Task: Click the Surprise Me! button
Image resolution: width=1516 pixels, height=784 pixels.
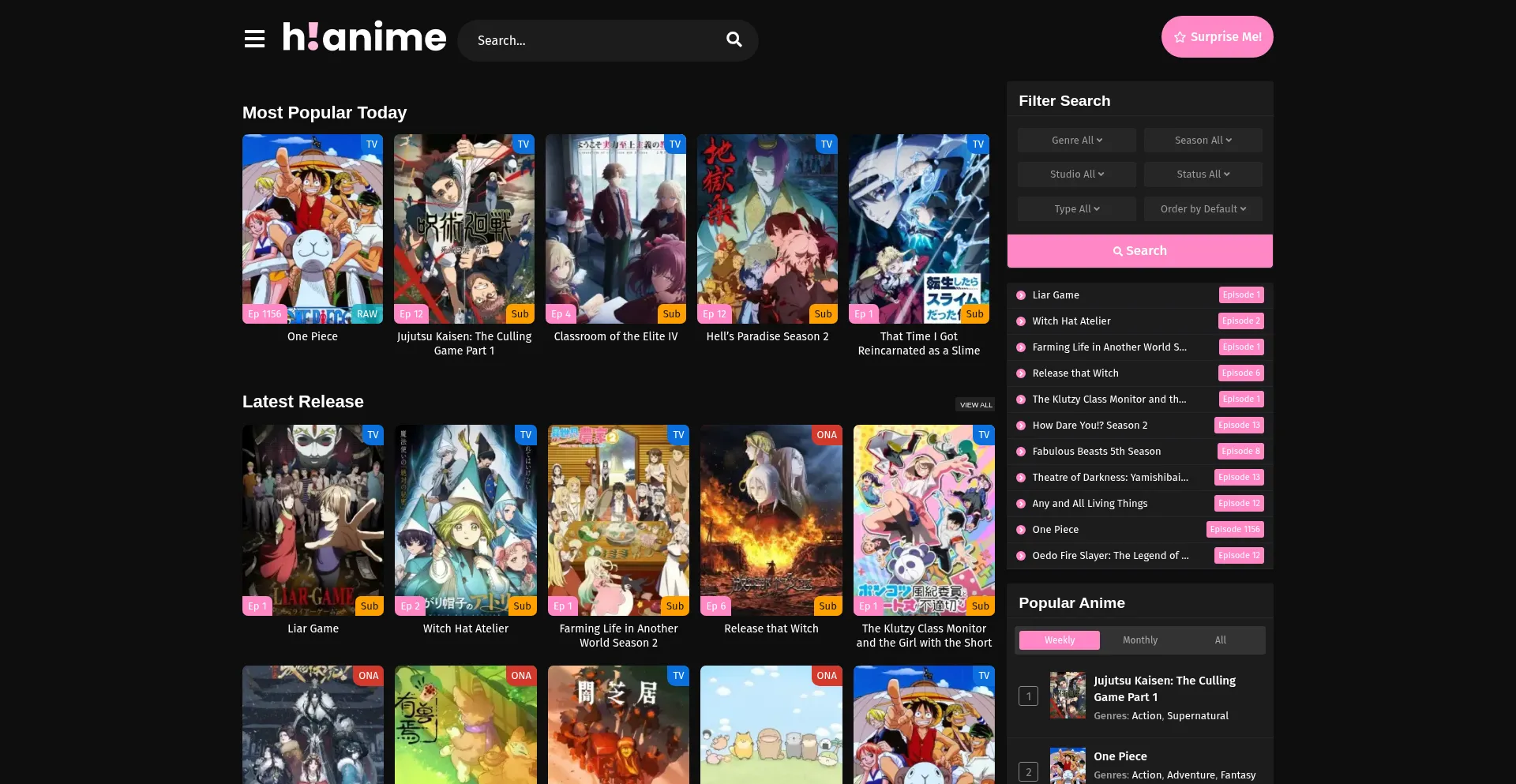Action: pos(1217,37)
